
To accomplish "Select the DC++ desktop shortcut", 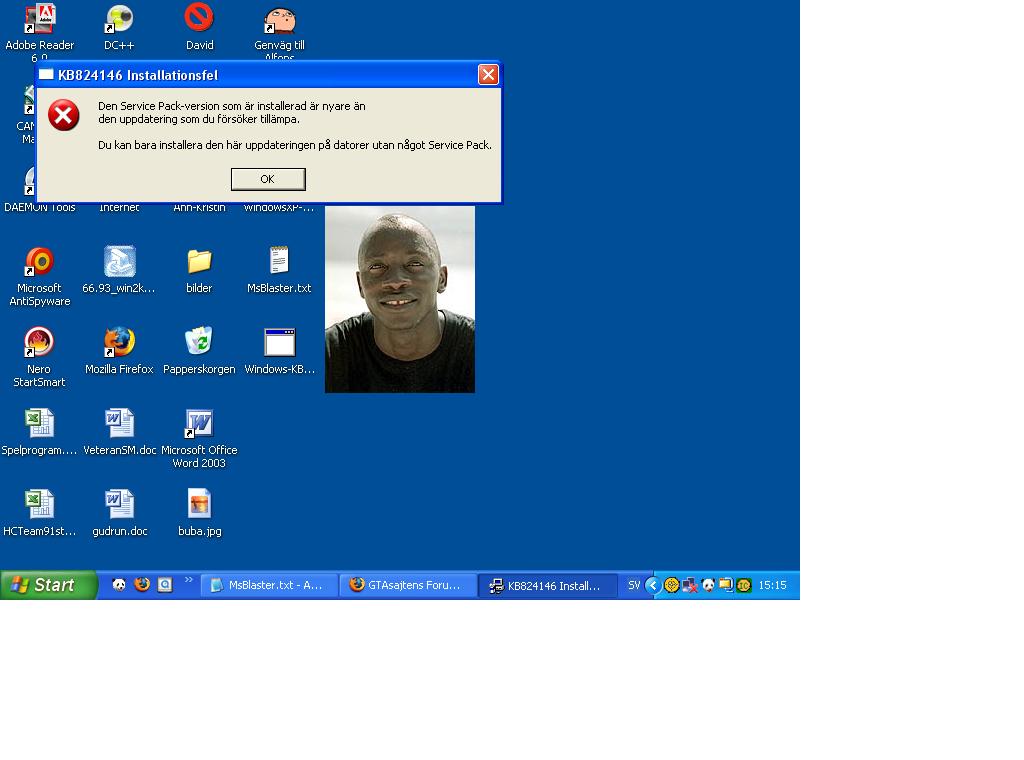I will point(119,20).
